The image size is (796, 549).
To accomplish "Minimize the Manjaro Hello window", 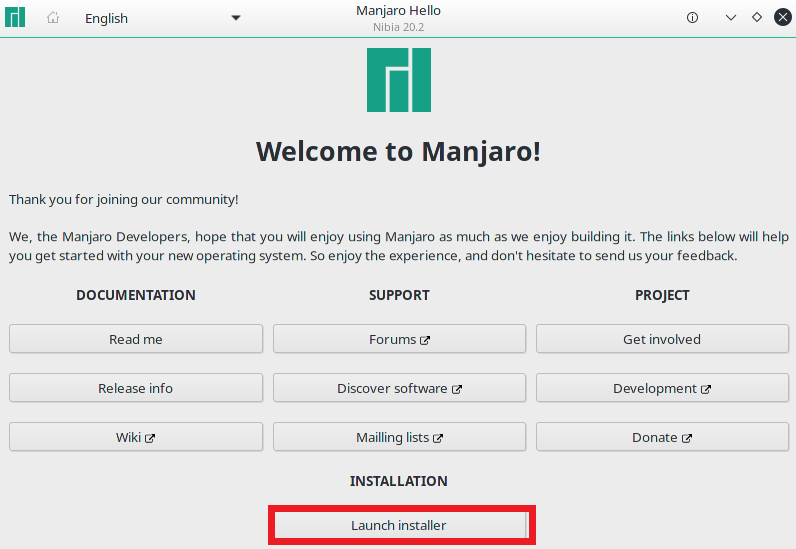I will tap(731, 18).
